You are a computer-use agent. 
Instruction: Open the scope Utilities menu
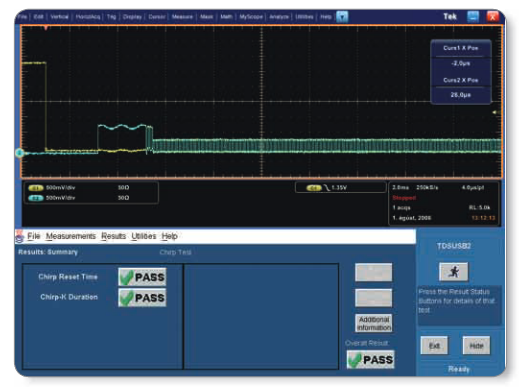304,17
